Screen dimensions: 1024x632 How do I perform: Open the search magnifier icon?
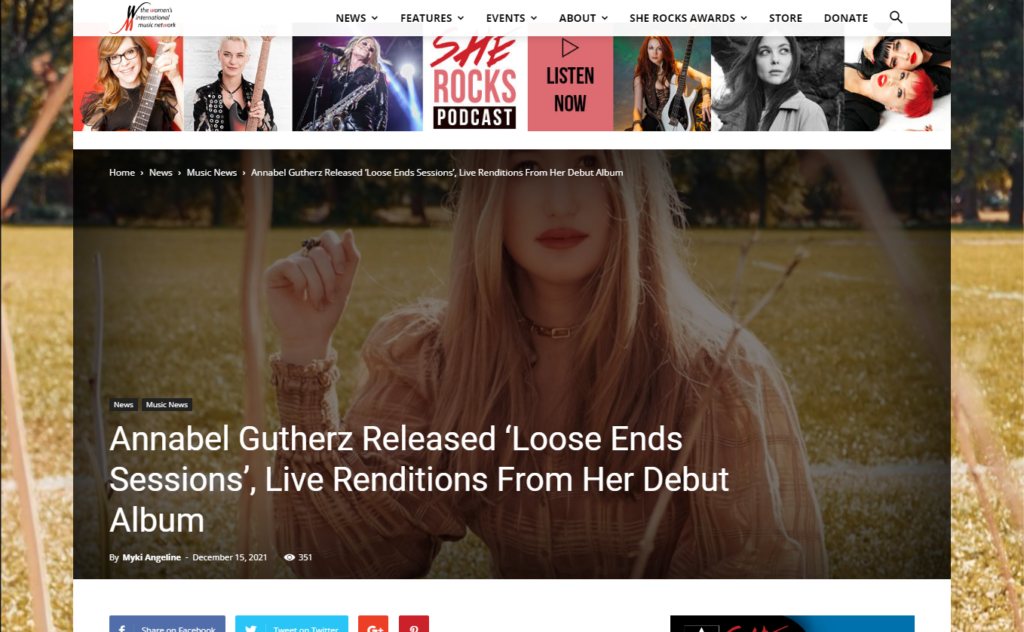click(x=895, y=18)
